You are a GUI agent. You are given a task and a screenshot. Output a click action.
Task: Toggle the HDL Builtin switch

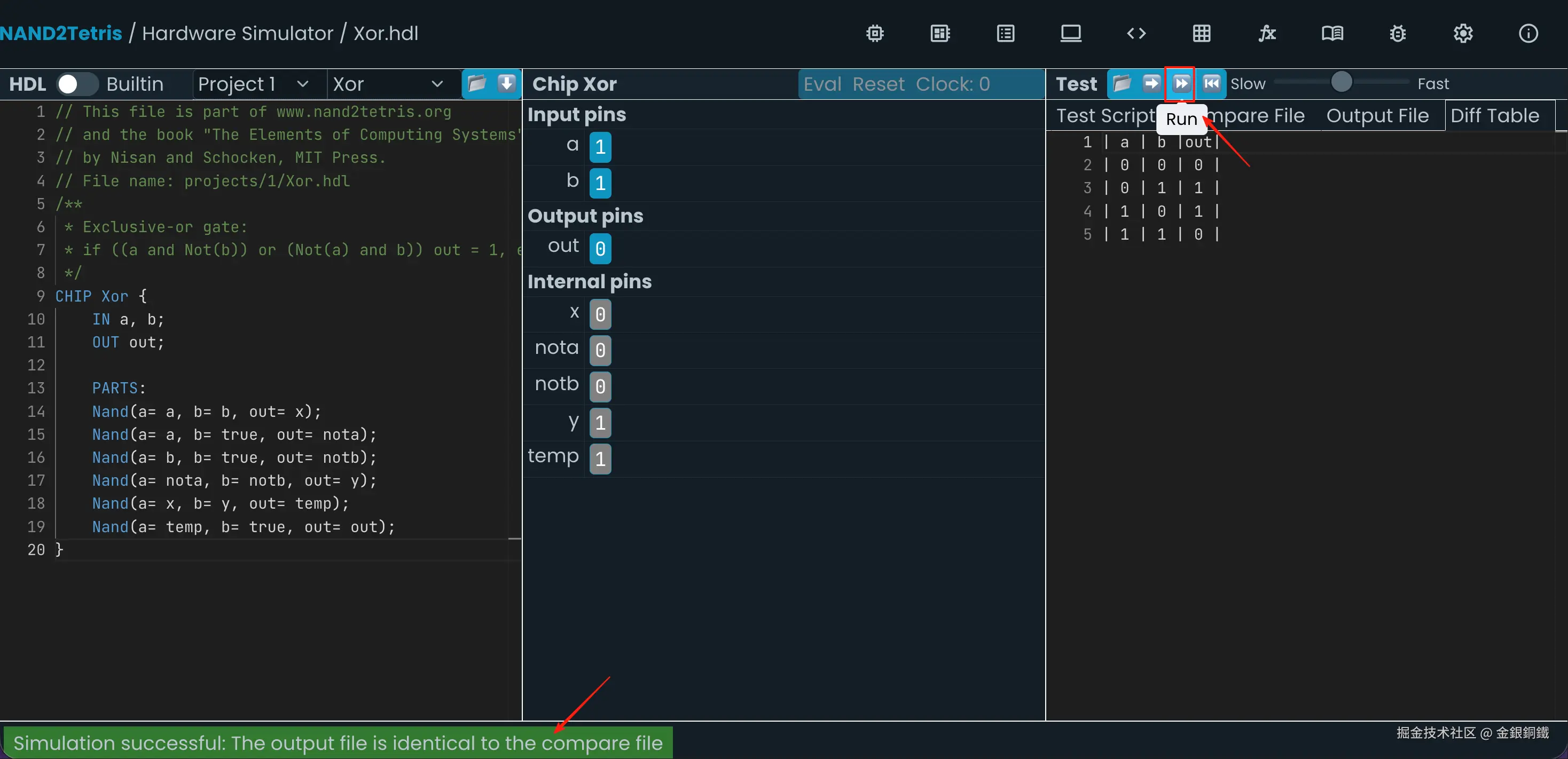[x=77, y=84]
